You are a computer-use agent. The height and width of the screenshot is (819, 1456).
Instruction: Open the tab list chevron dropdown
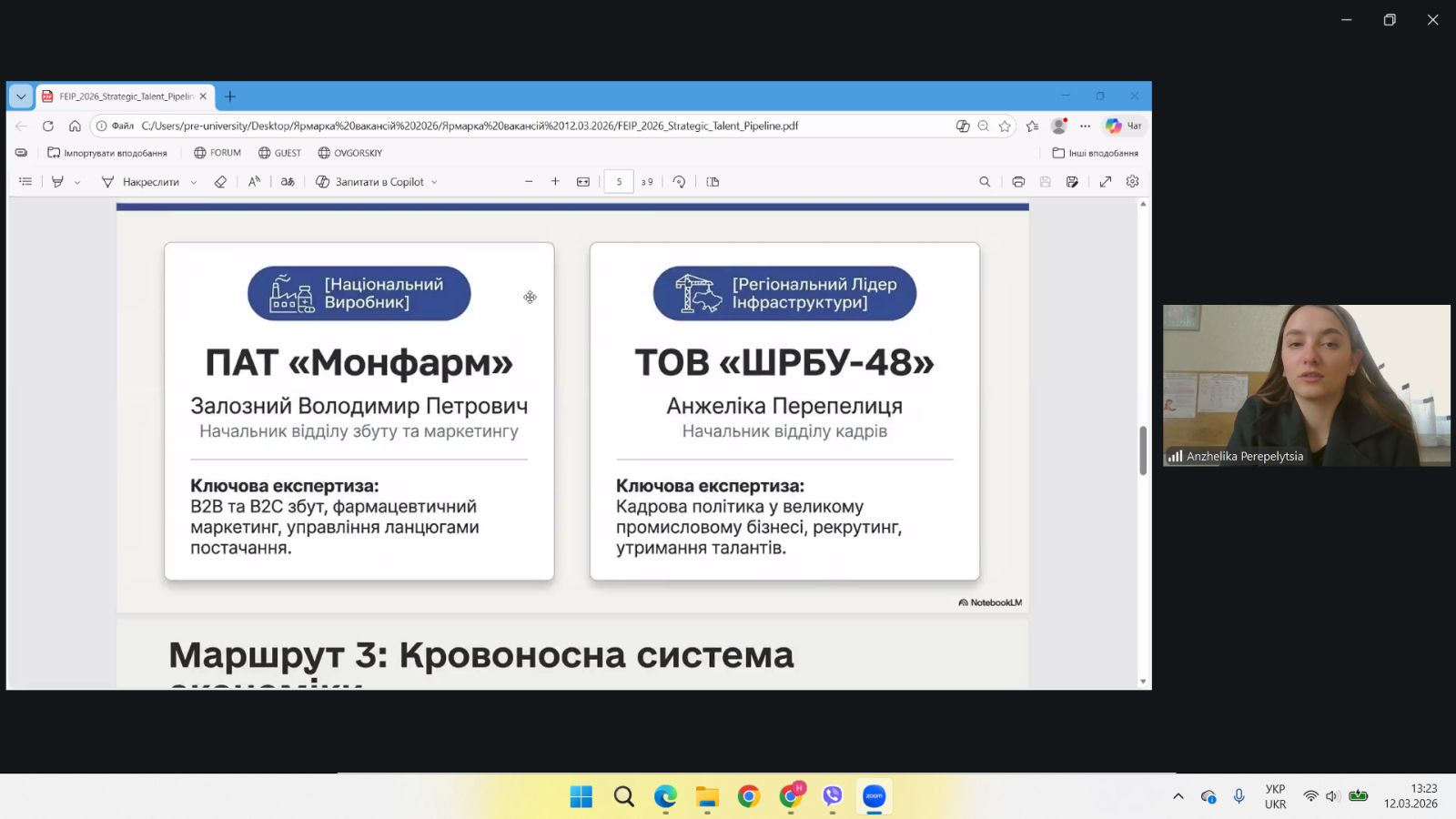pos(21,96)
